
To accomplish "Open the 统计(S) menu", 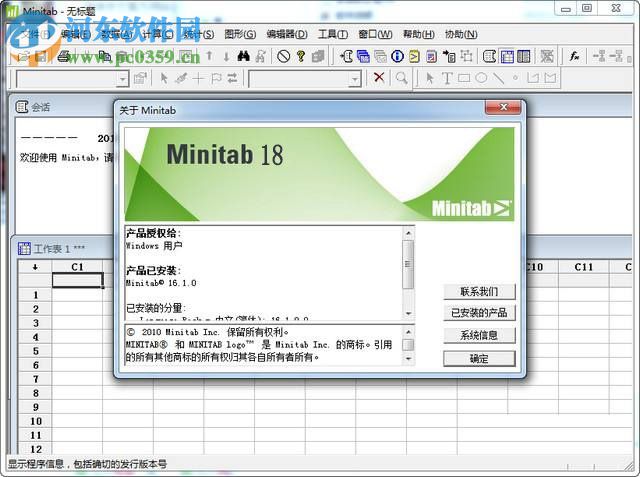I will coord(199,34).
